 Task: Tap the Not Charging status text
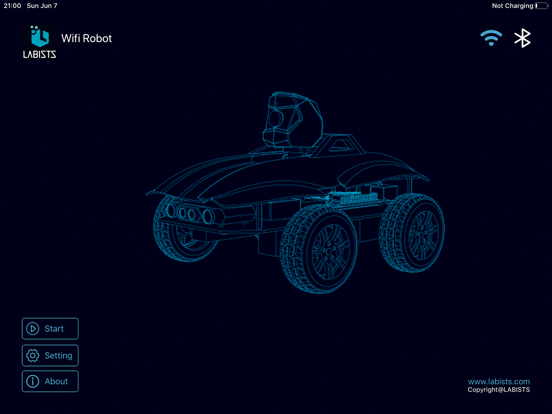(x=512, y=6)
